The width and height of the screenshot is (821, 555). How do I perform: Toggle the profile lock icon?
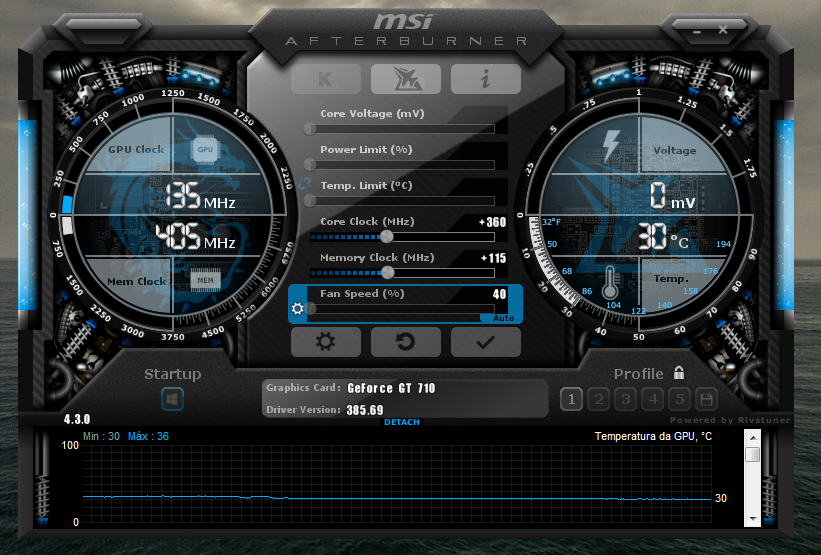[x=679, y=373]
